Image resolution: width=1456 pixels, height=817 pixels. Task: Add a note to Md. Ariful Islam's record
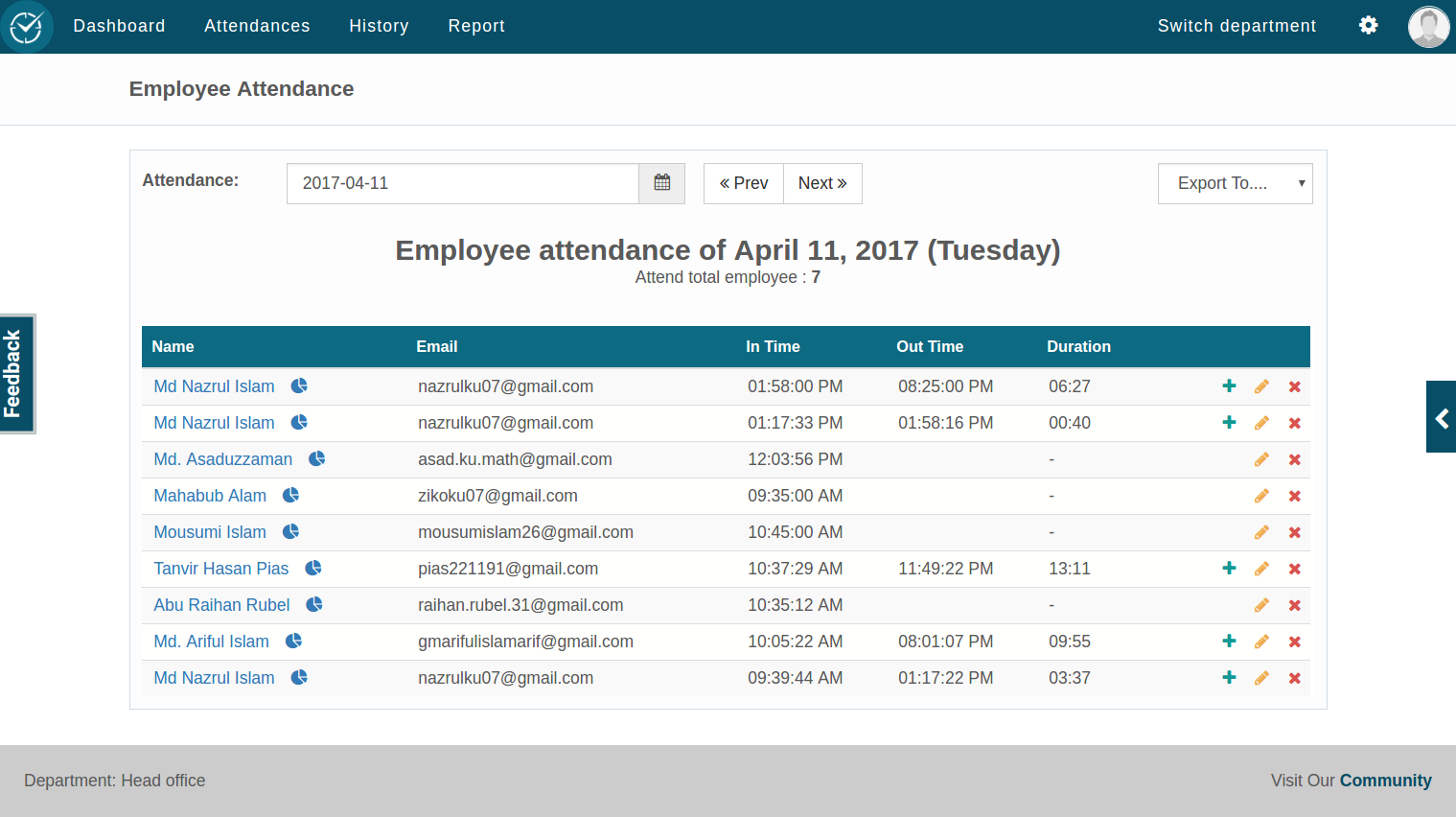1229,641
